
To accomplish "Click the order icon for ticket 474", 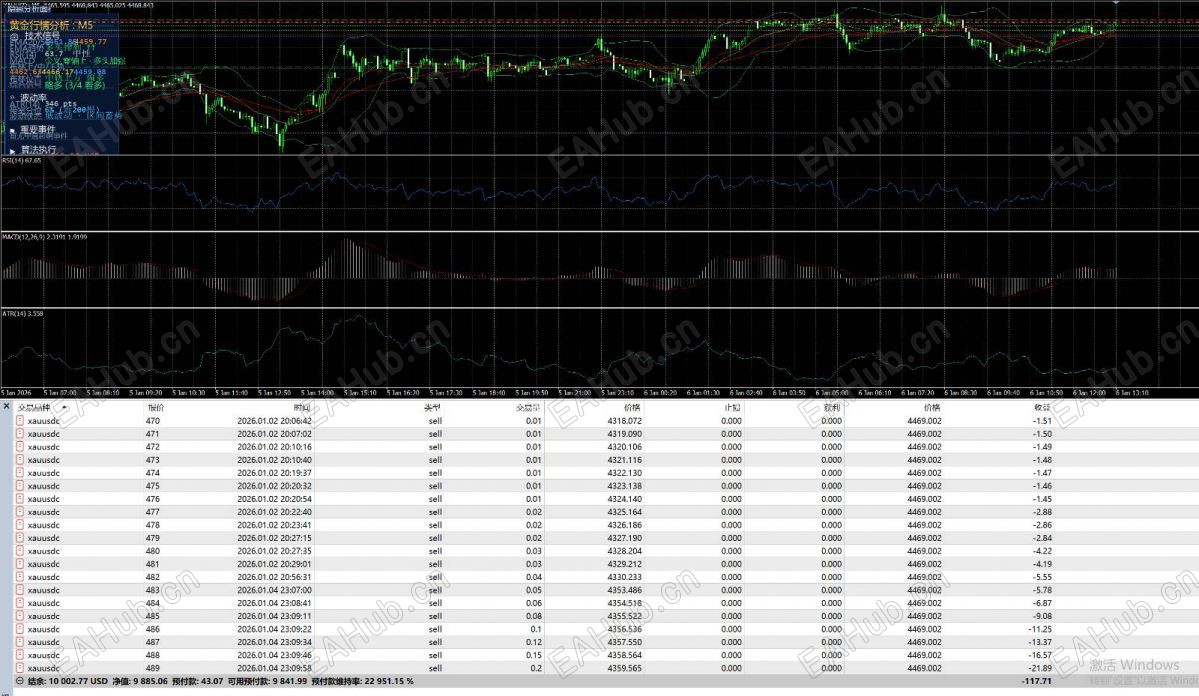I will (x=20, y=473).
